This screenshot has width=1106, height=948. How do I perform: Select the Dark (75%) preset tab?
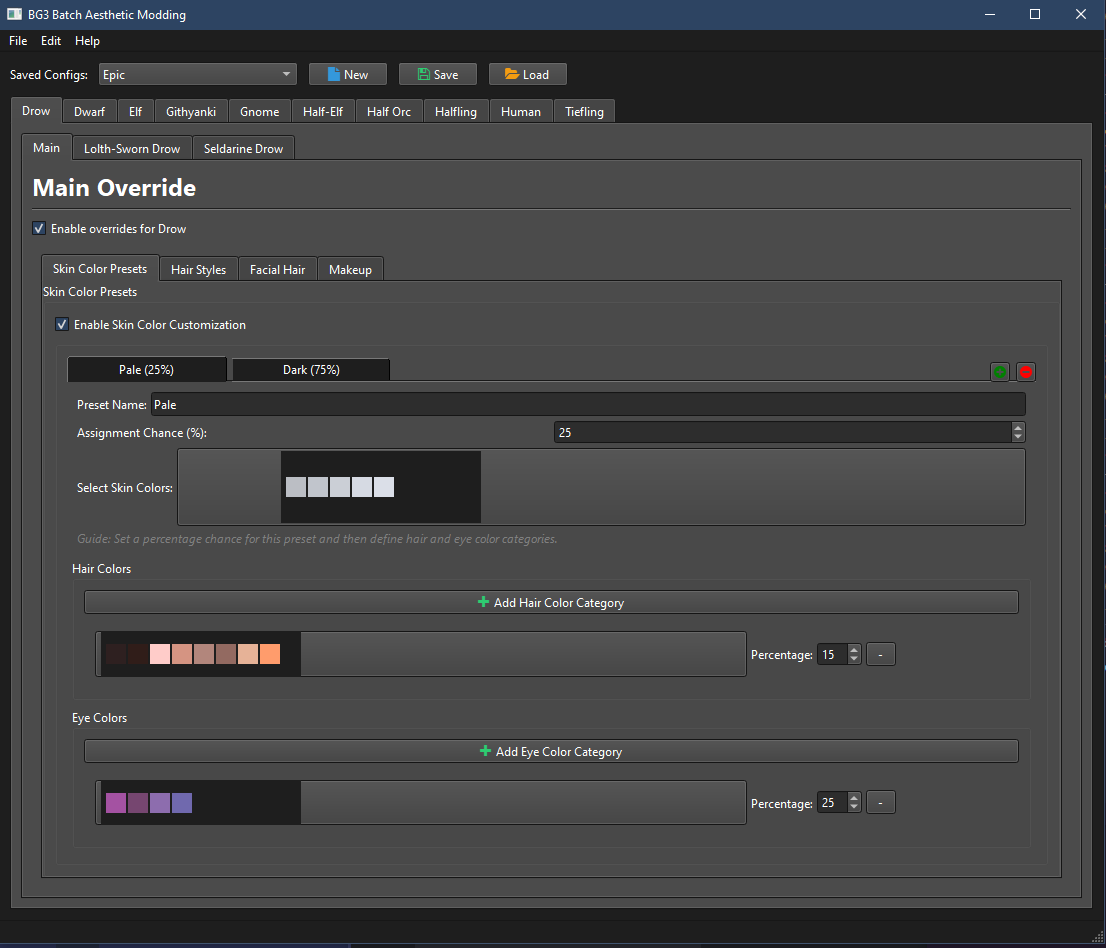pyautogui.click(x=311, y=370)
